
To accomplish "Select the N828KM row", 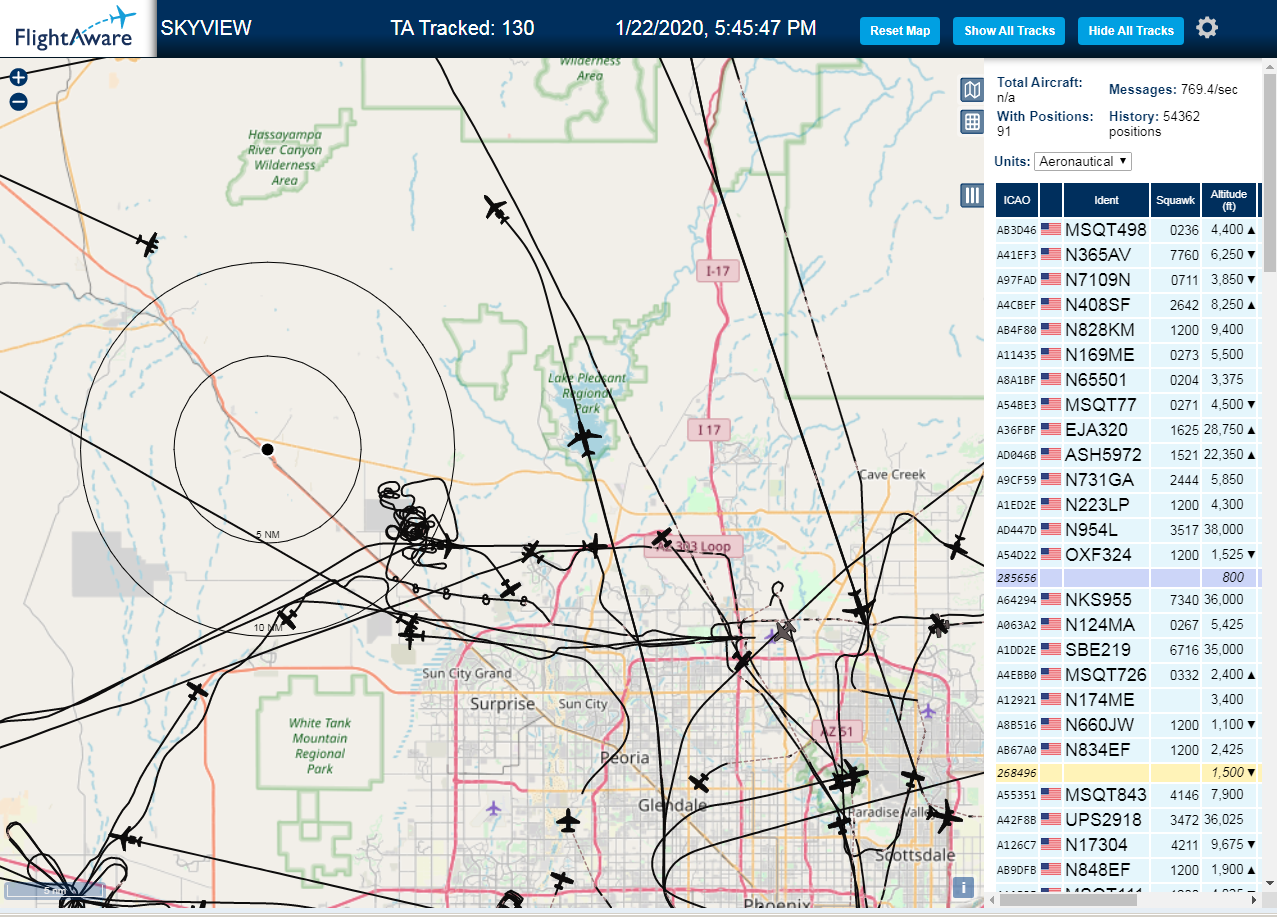I will pyautogui.click(x=1127, y=329).
